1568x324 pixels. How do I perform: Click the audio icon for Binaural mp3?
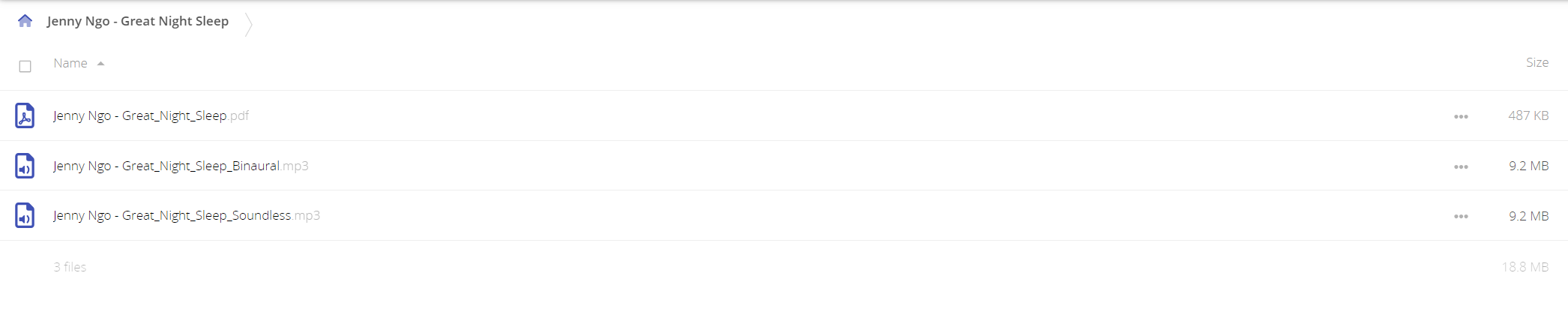pyautogui.click(x=25, y=166)
